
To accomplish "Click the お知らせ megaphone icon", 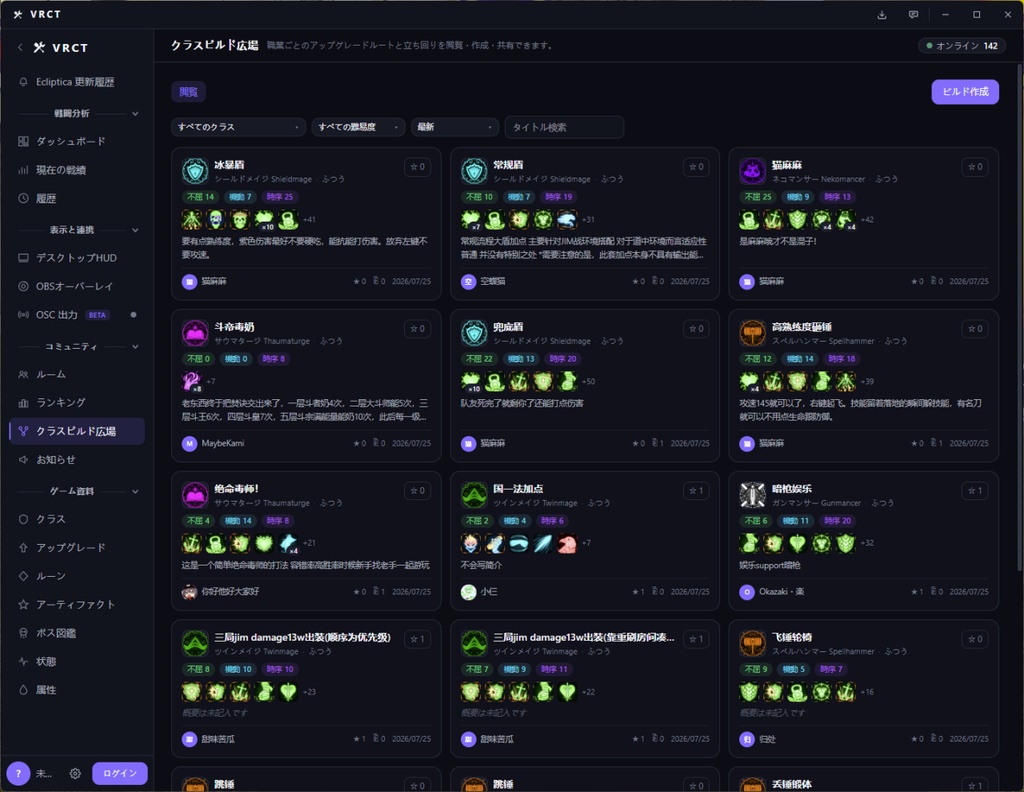I will point(24,460).
